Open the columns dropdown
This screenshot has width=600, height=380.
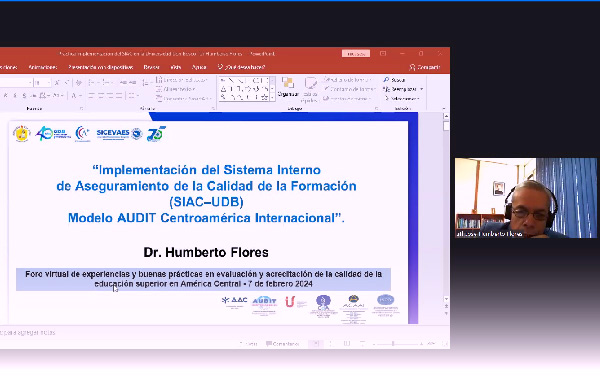(x=133, y=95)
